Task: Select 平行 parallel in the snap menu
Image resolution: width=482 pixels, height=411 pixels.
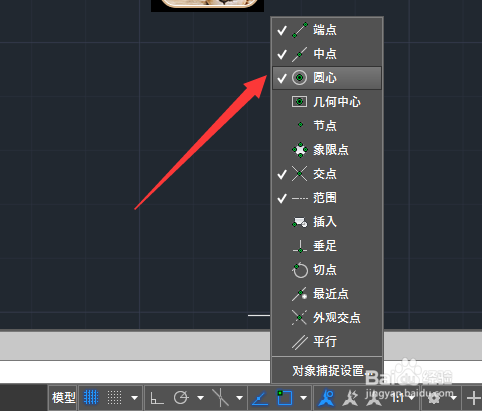Action: [x=327, y=342]
